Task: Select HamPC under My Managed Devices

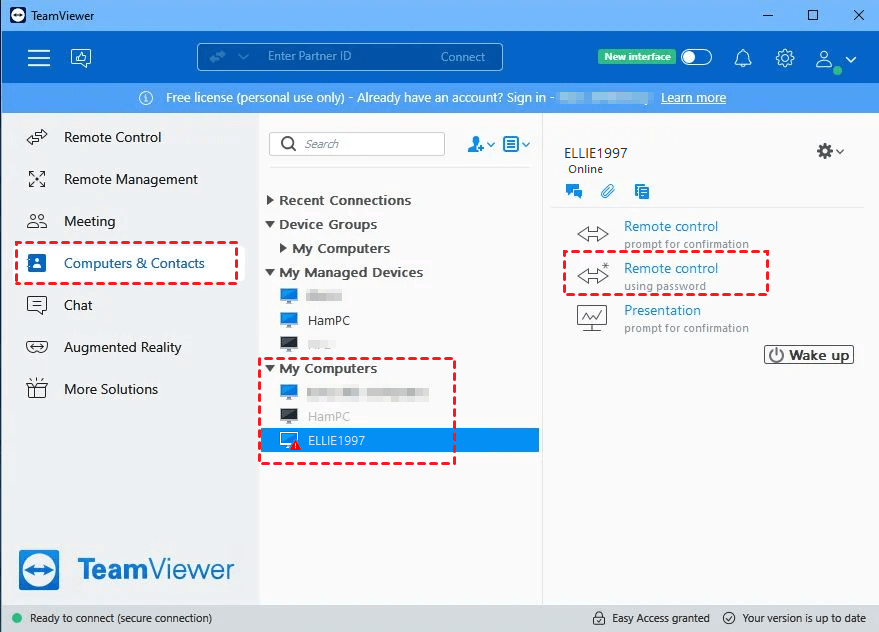Action: click(x=329, y=320)
